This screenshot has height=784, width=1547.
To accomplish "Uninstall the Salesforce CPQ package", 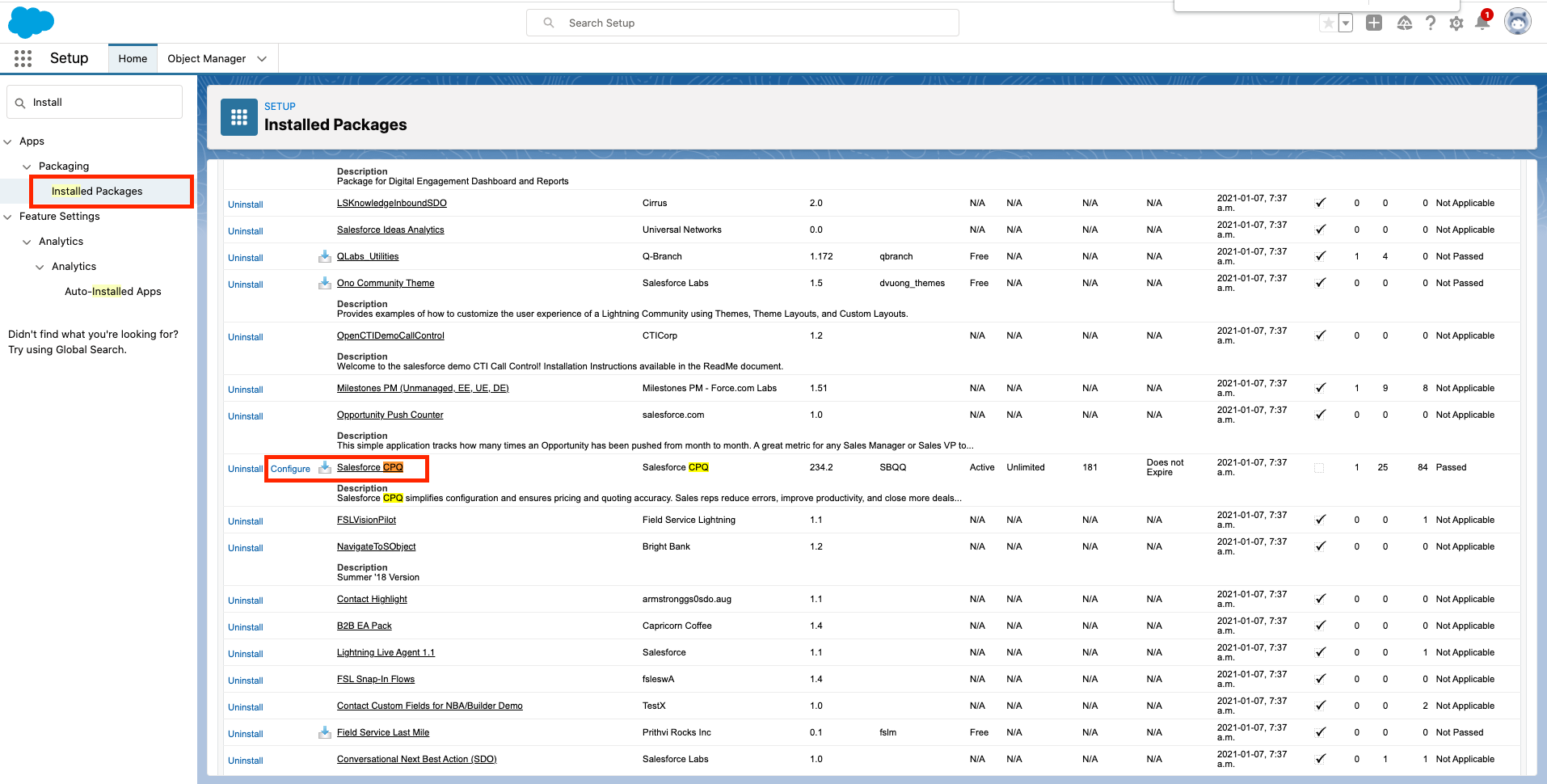I will (x=246, y=469).
